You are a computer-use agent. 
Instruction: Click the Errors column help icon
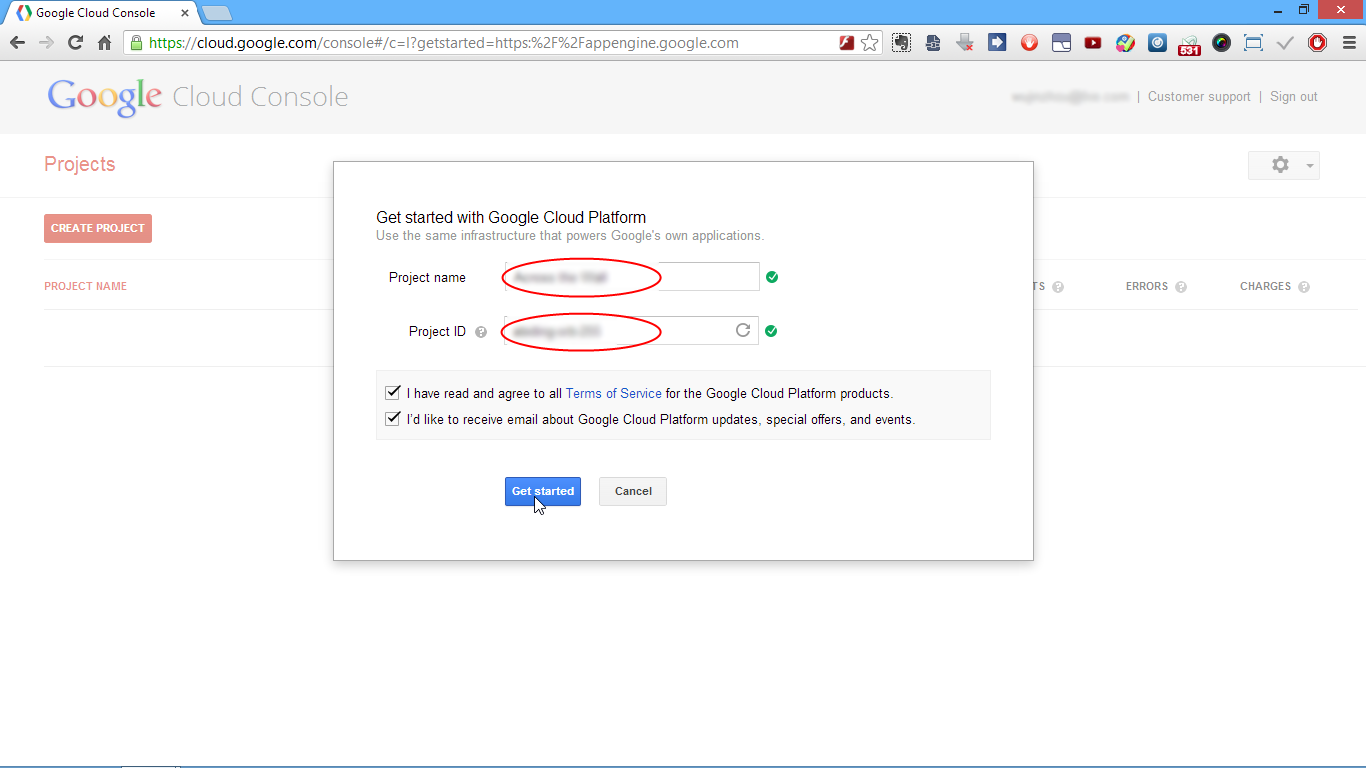(x=1181, y=287)
